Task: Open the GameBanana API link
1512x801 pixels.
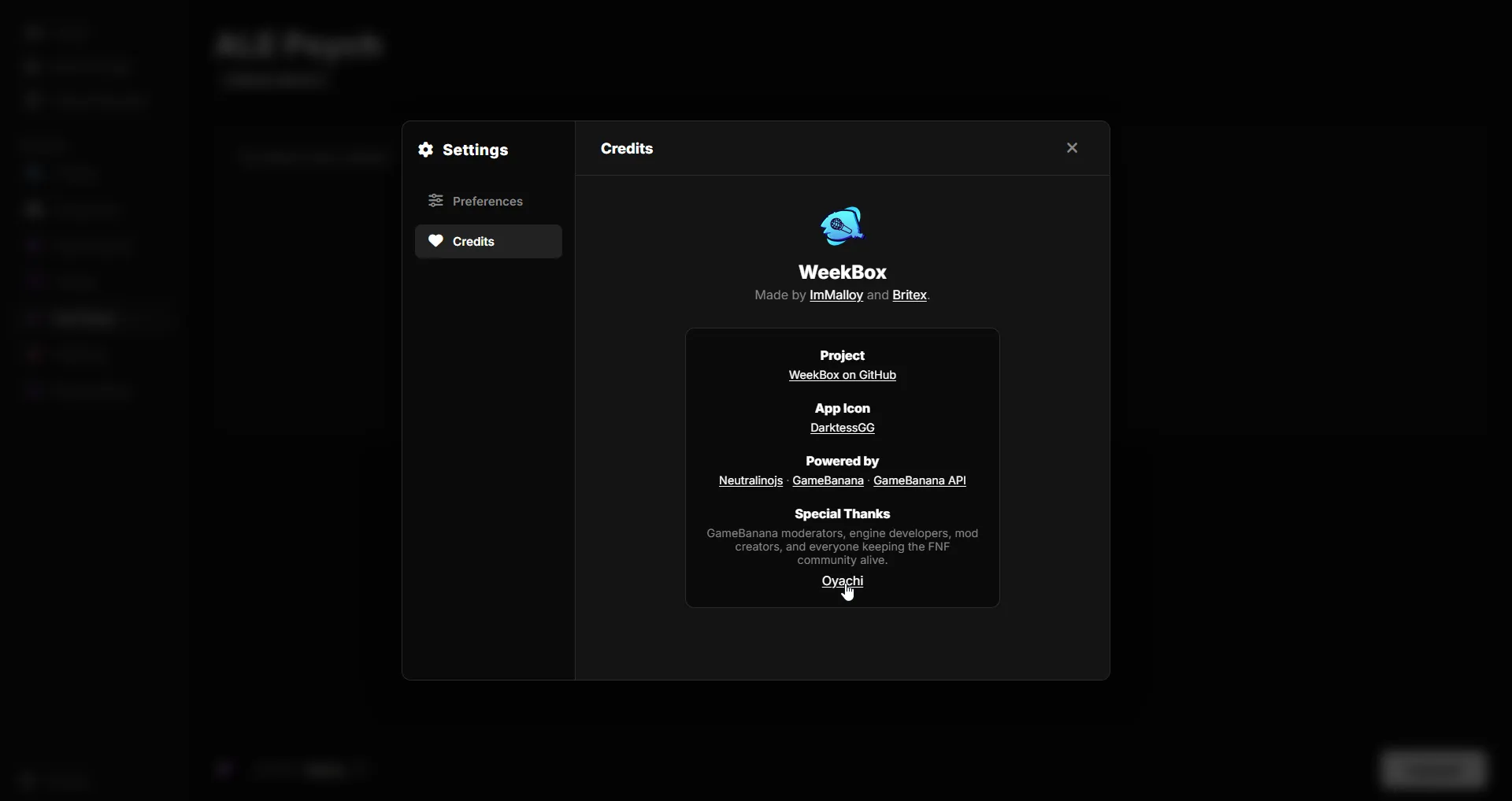Action: pyautogui.click(x=920, y=481)
